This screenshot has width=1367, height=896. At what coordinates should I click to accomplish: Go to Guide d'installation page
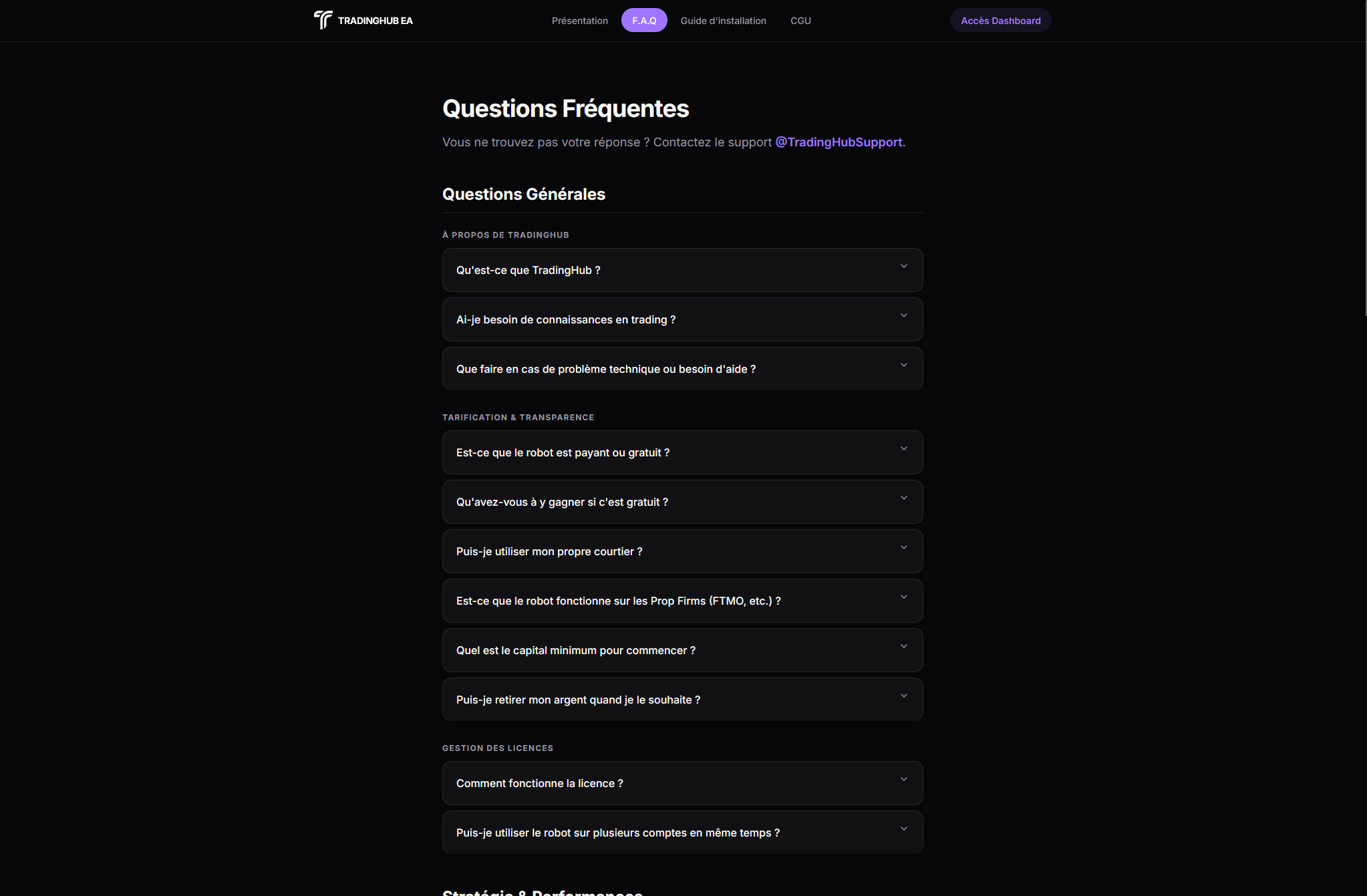click(723, 21)
